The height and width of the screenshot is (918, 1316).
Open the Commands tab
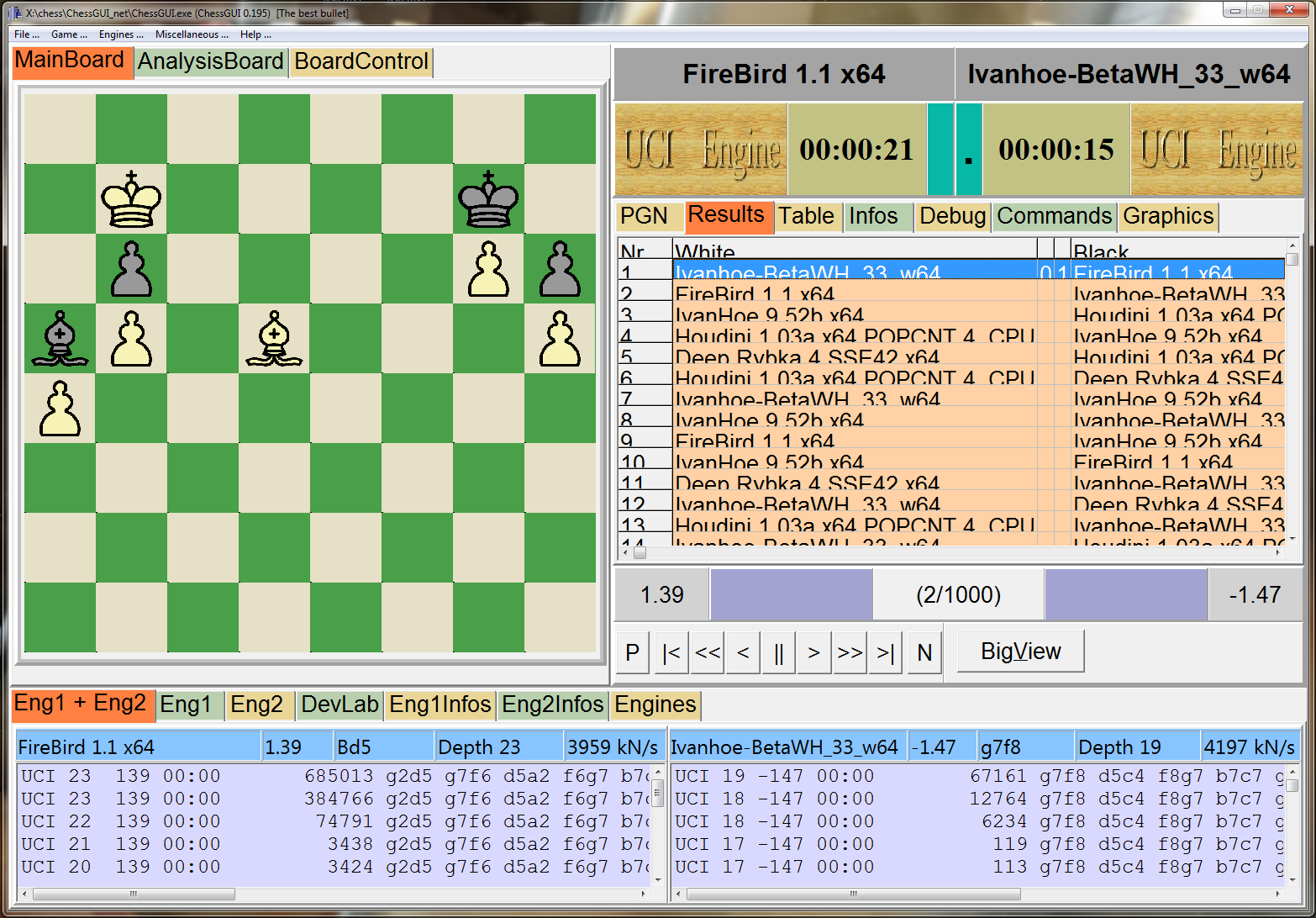[1055, 217]
